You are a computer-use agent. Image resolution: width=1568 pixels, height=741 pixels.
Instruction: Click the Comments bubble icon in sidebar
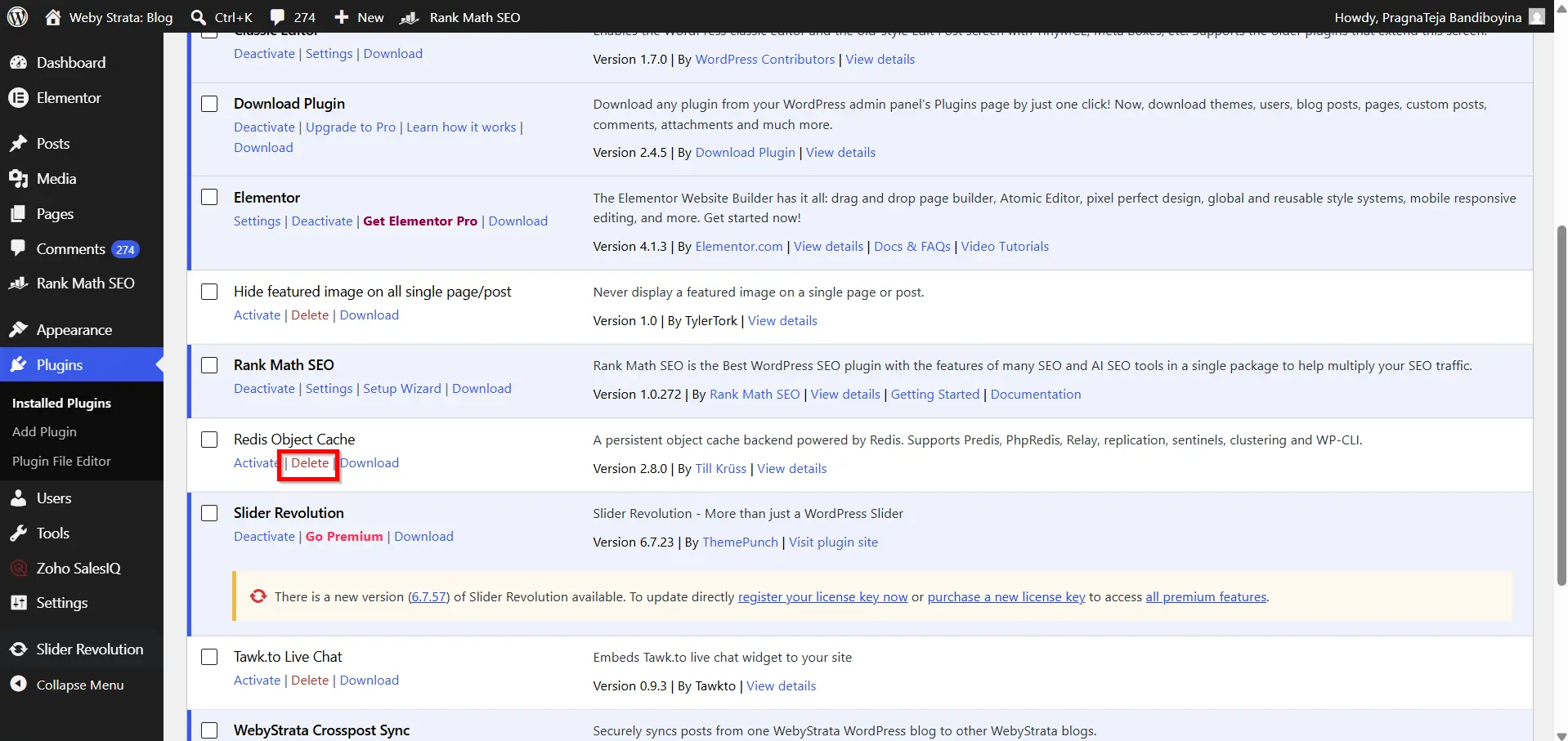click(x=18, y=248)
